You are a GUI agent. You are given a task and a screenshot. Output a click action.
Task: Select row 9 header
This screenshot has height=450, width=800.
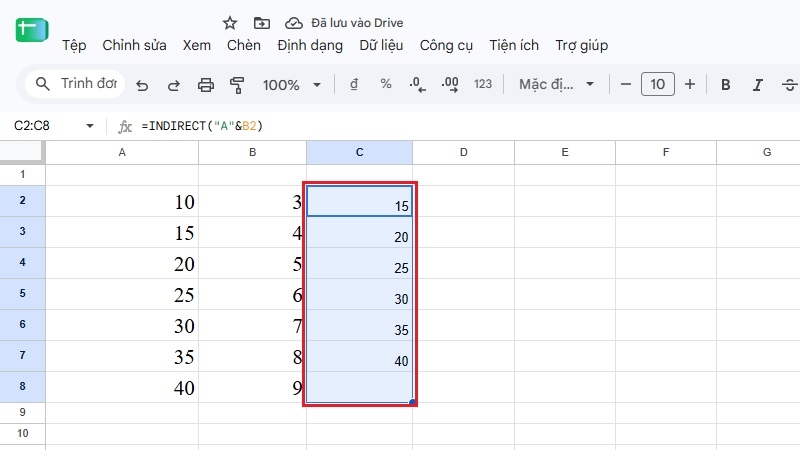22,413
